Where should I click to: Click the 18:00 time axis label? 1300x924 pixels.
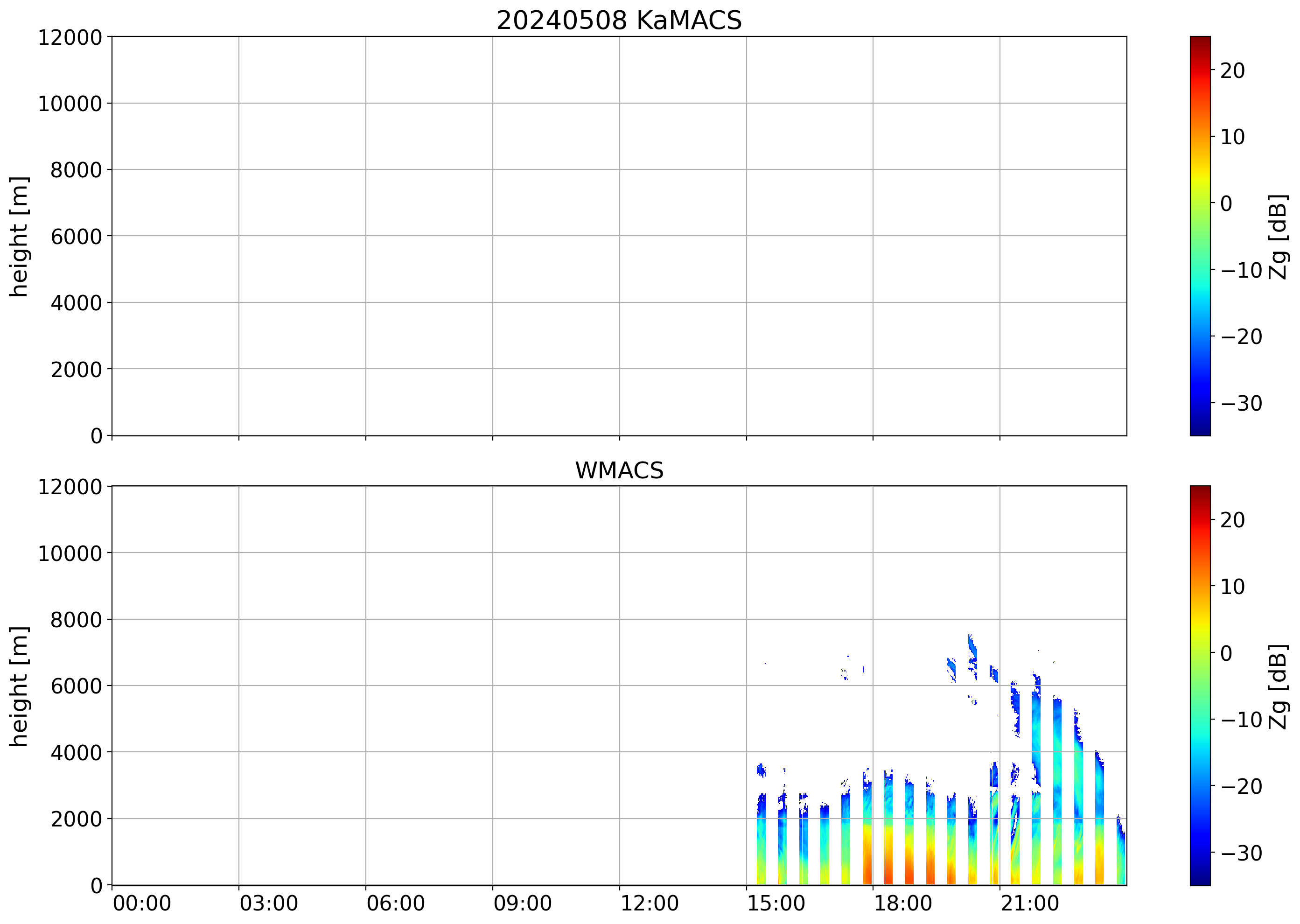click(x=902, y=903)
